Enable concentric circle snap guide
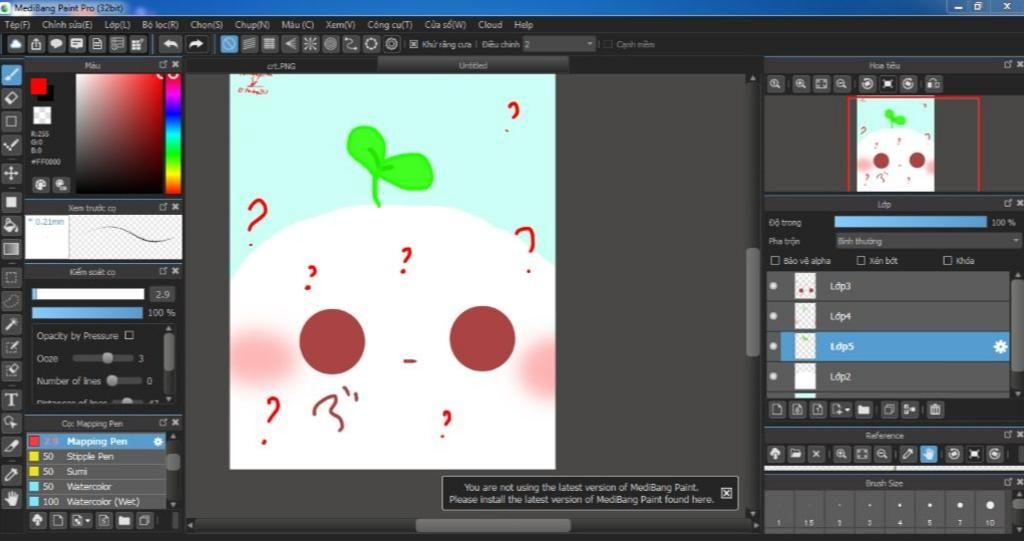Viewport: 1024px width, 541px height. click(x=330, y=44)
